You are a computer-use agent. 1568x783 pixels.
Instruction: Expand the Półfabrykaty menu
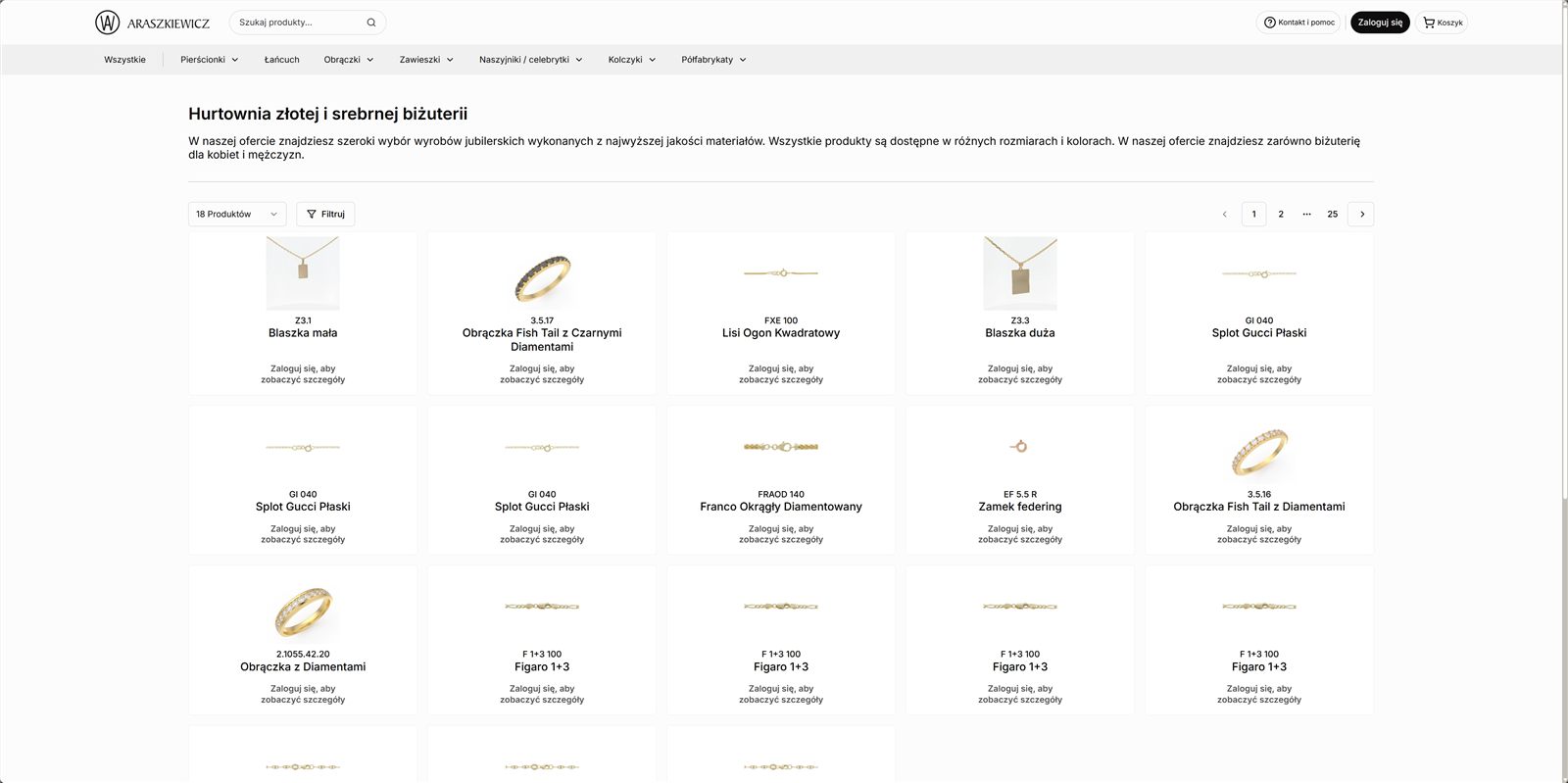(714, 60)
